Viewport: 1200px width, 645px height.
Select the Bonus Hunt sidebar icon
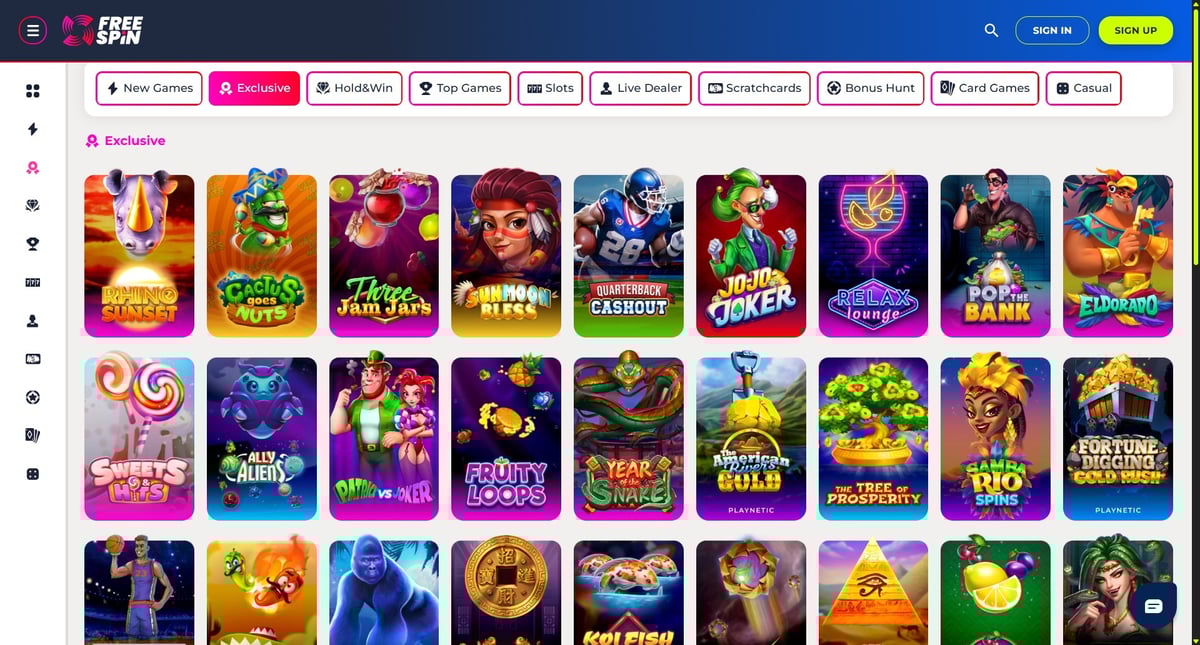(x=33, y=397)
